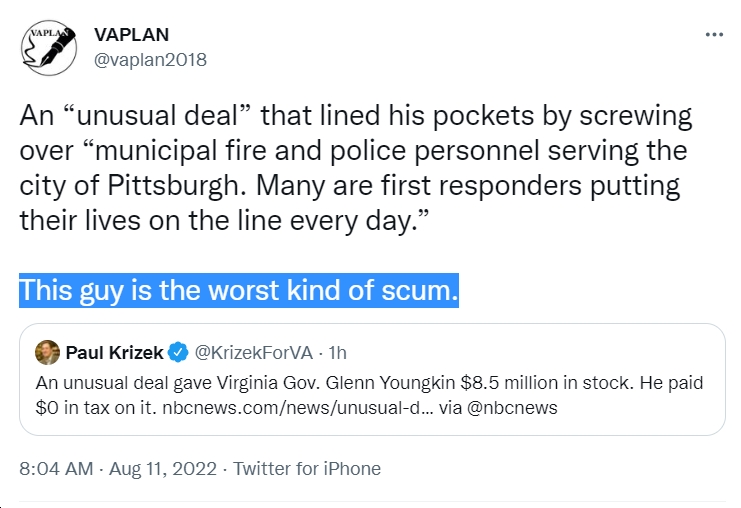Click the 8:04 AM tweet time
Image resolution: width=741 pixels, height=508 pixels.
[x=56, y=469]
